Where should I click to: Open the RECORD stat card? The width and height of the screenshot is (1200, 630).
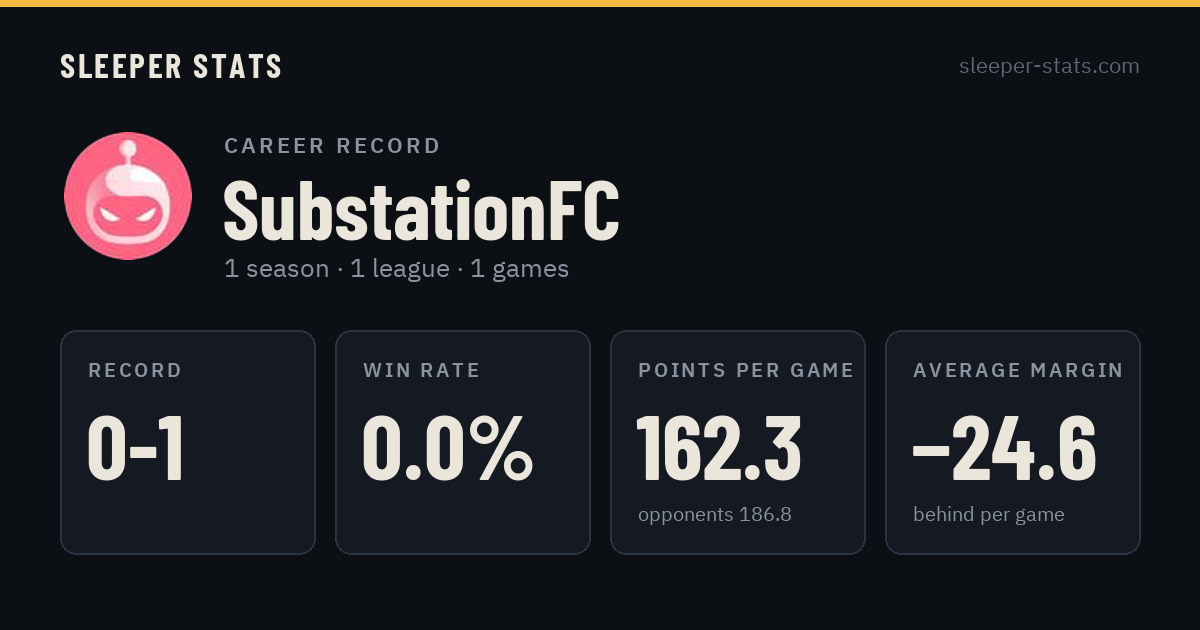188,442
